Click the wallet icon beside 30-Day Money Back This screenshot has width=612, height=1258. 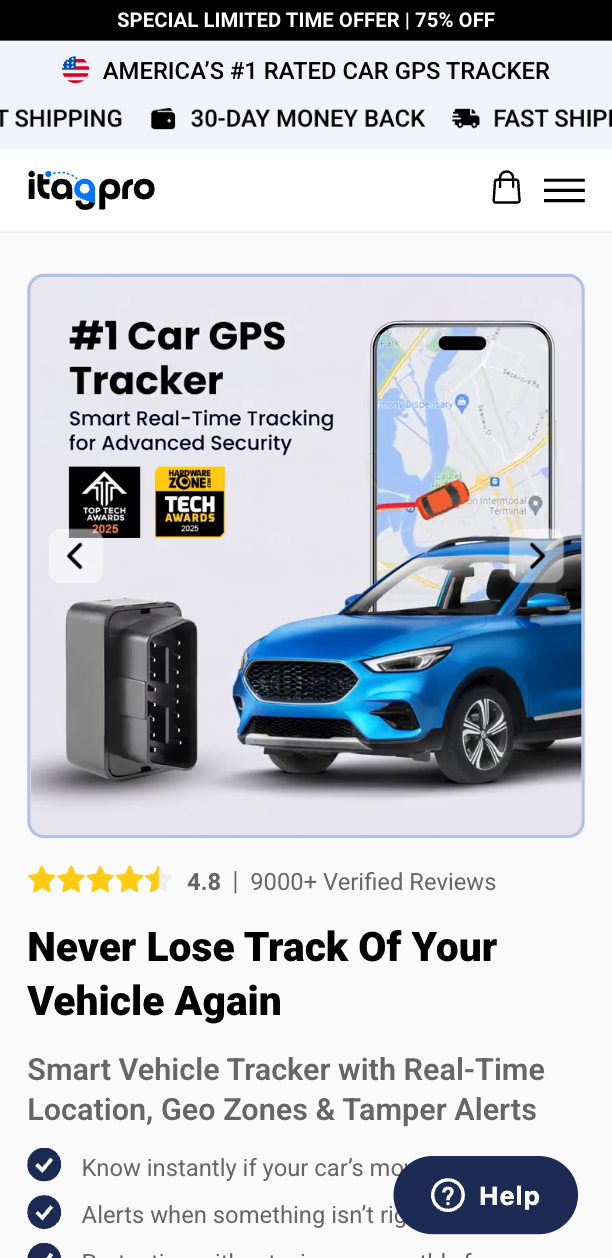[x=163, y=119]
